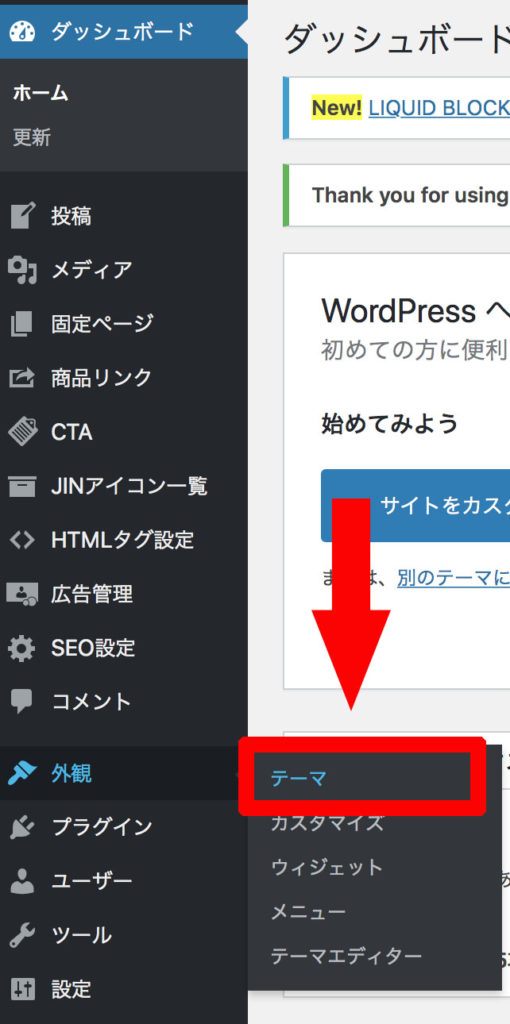Click the メディア media icon

(22, 270)
